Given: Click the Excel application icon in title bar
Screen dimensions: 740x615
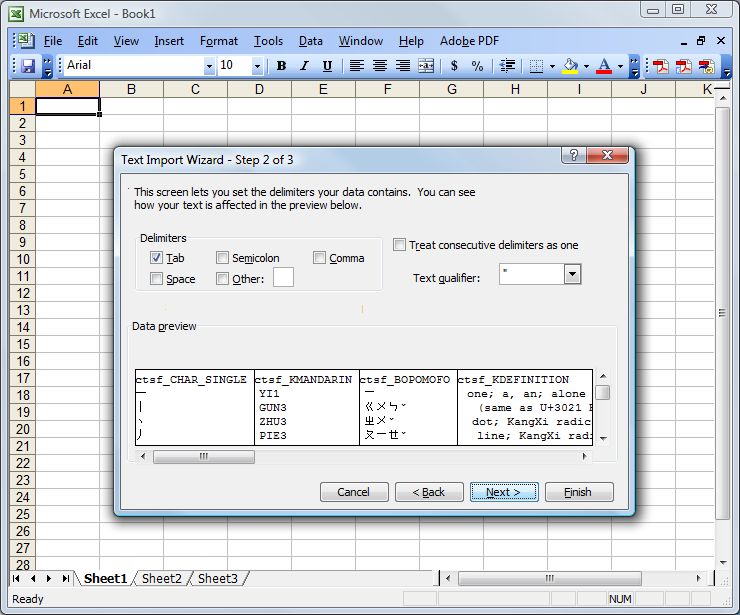Looking at the screenshot, I should [16, 14].
